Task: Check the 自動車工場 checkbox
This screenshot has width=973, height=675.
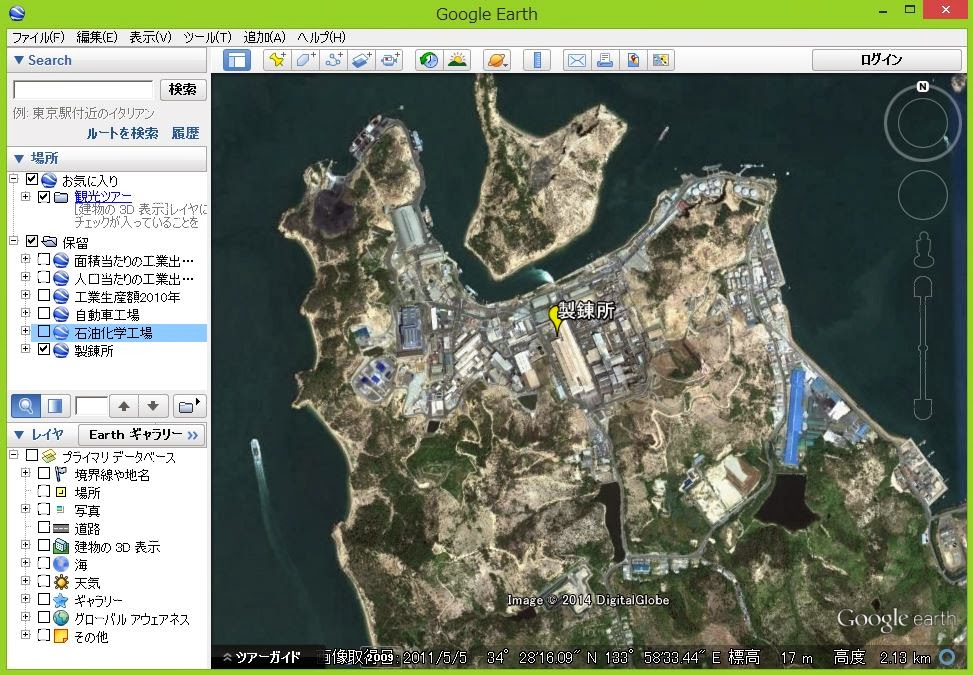Action: coord(44,313)
